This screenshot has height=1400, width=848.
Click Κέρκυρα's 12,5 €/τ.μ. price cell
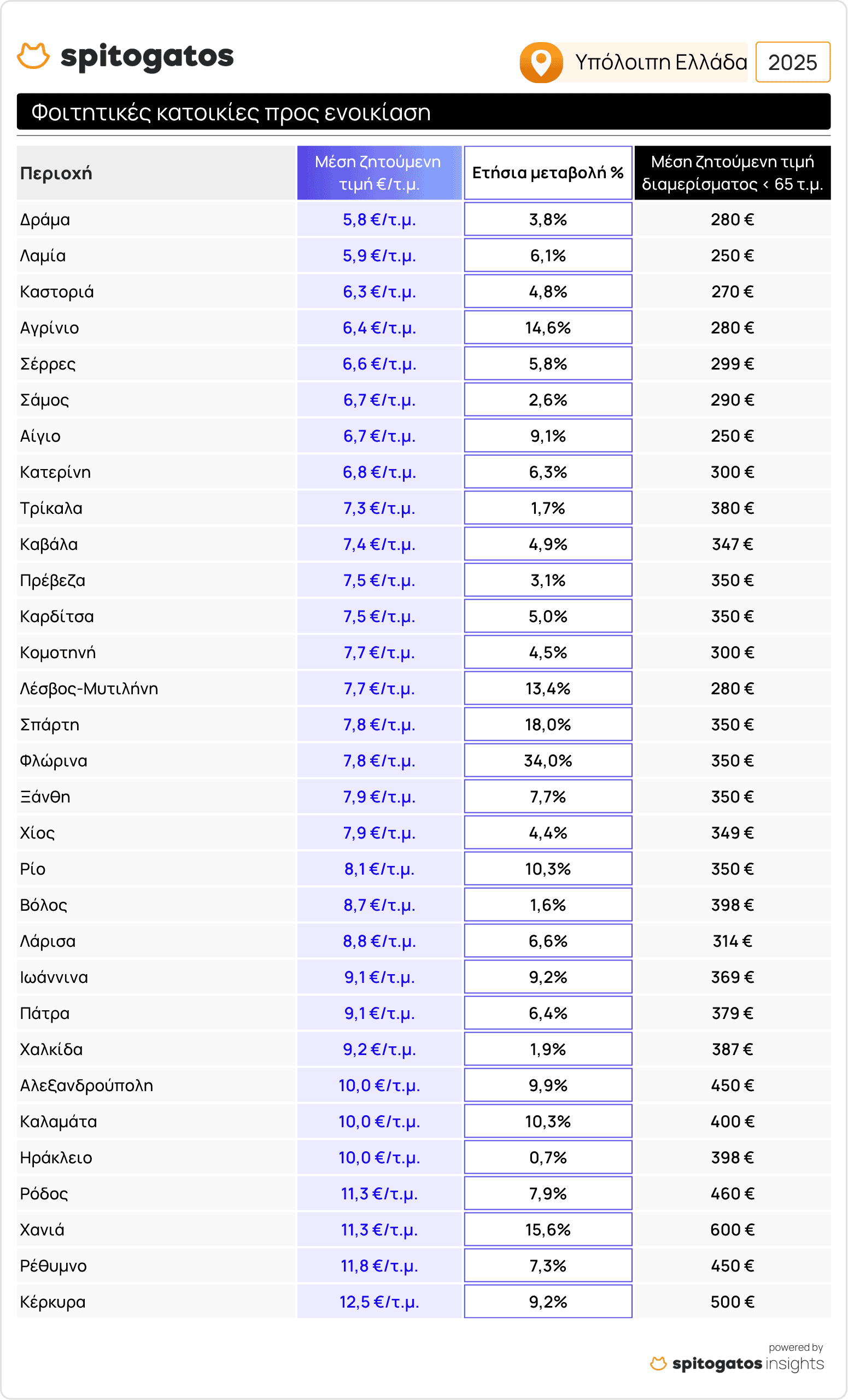(x=378, y=1302)
